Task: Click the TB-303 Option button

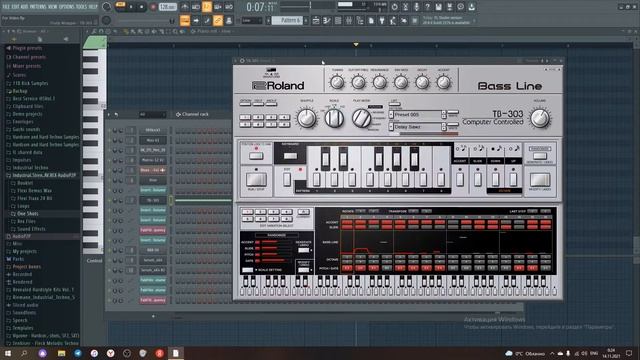Action: (x=246, y=104)
